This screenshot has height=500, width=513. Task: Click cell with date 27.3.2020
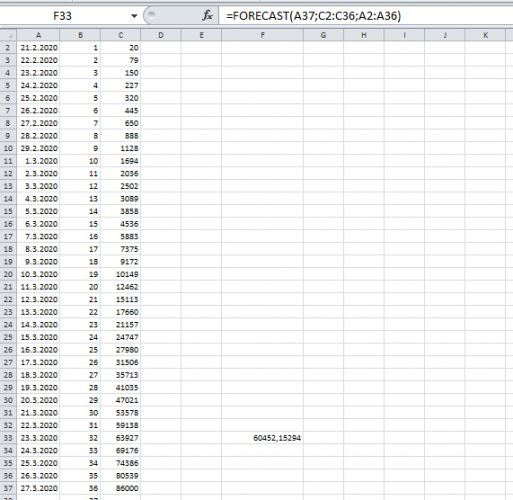point(38,488)
